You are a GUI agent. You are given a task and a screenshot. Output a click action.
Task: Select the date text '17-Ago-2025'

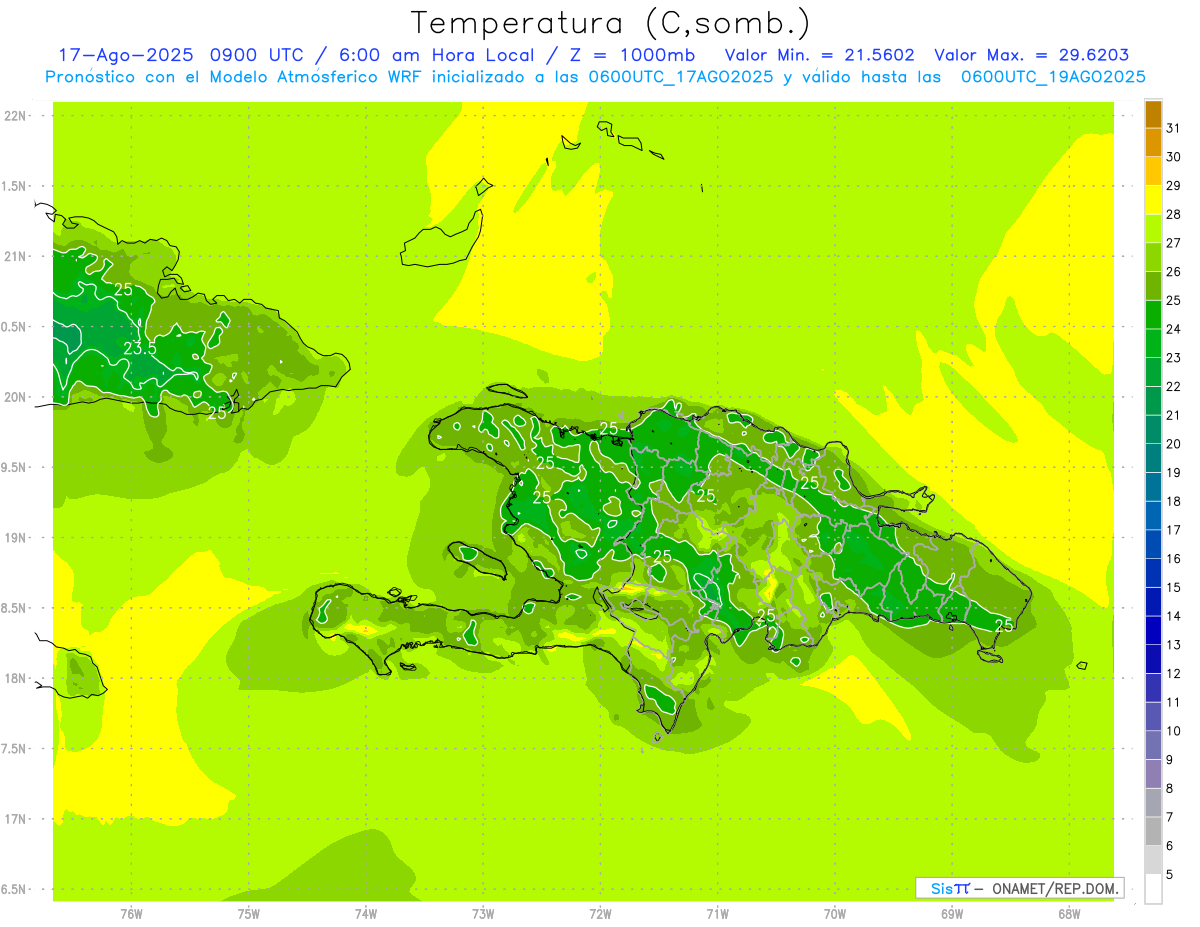coord(126,55)
